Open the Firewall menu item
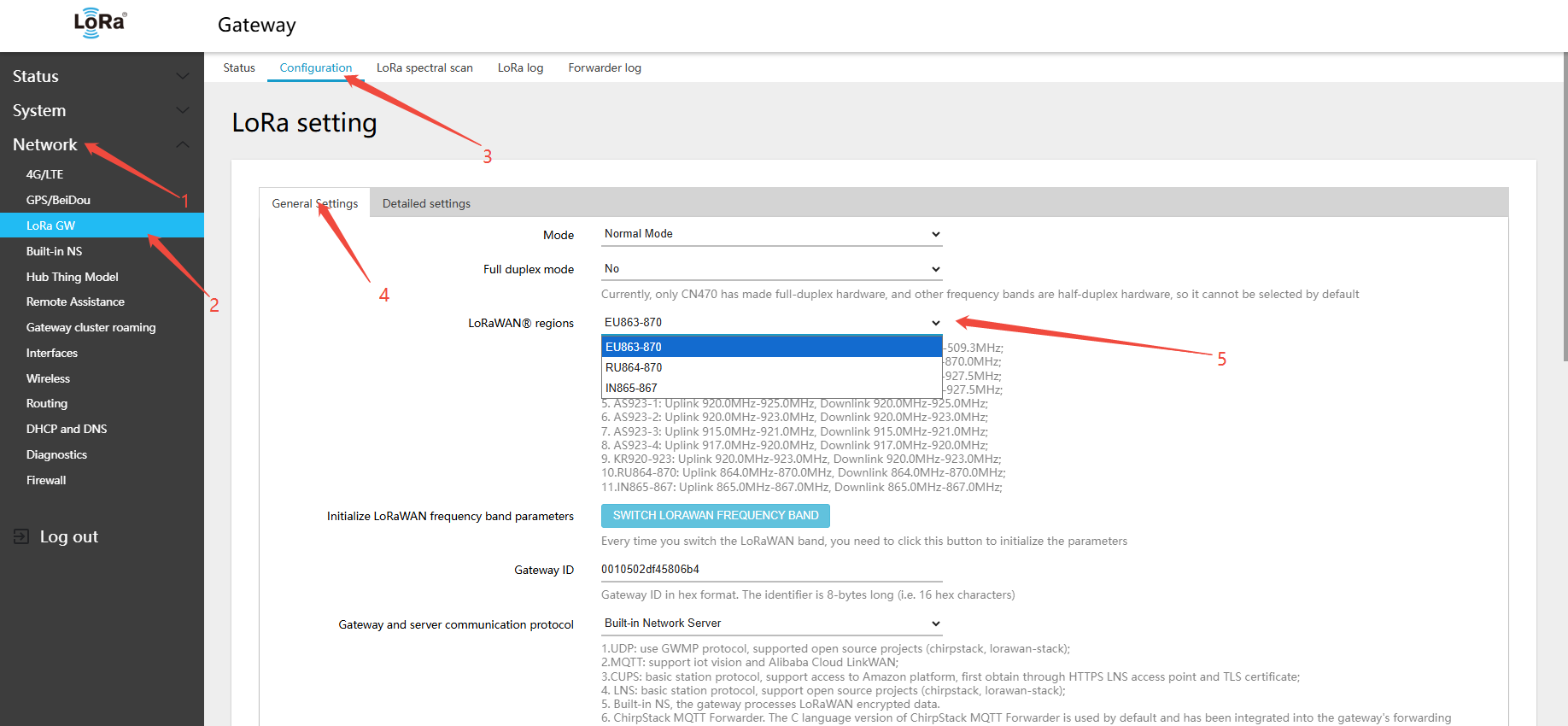The image size is (1568, 726). [x=46, y=480]
